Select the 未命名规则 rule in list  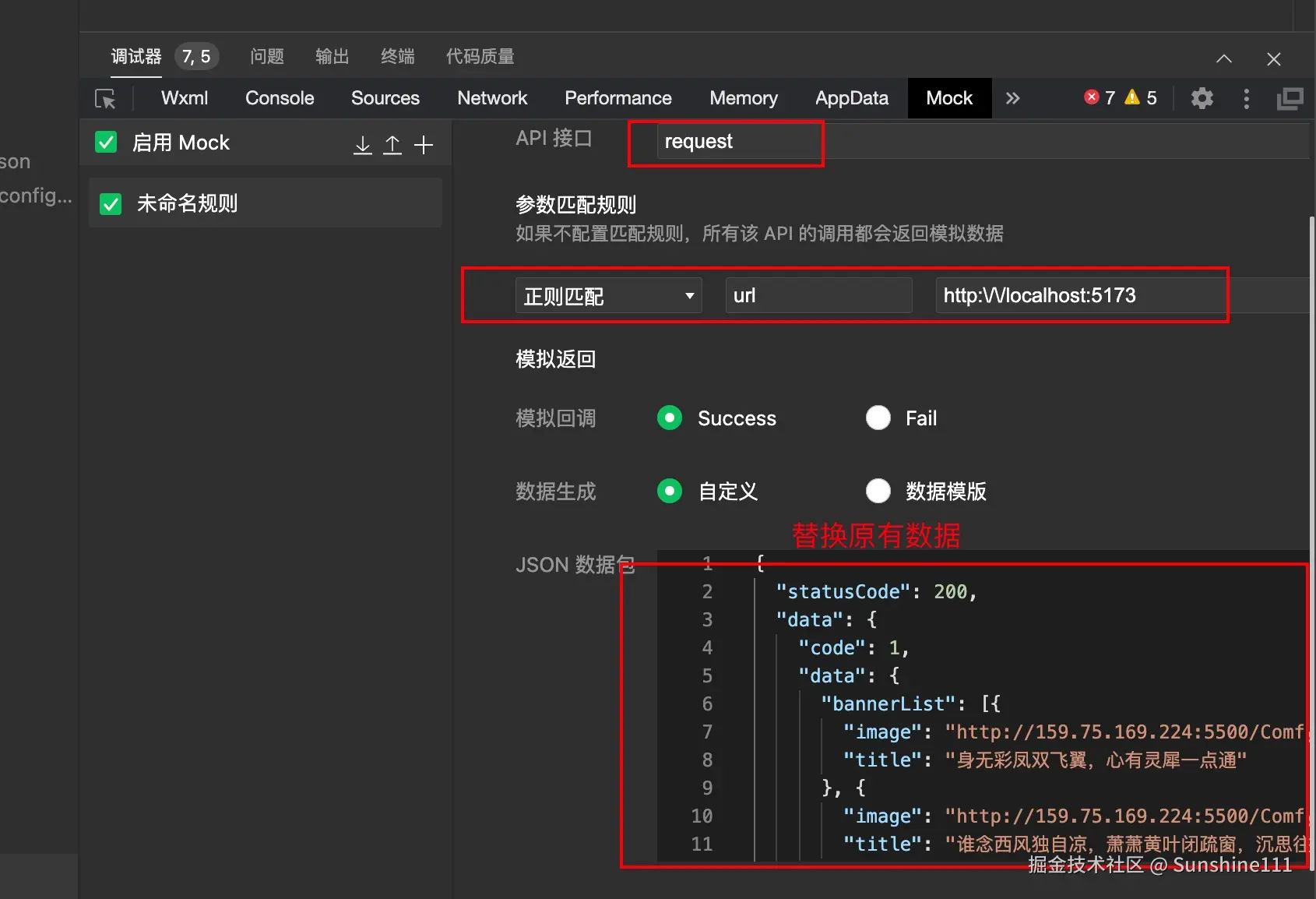266,203
